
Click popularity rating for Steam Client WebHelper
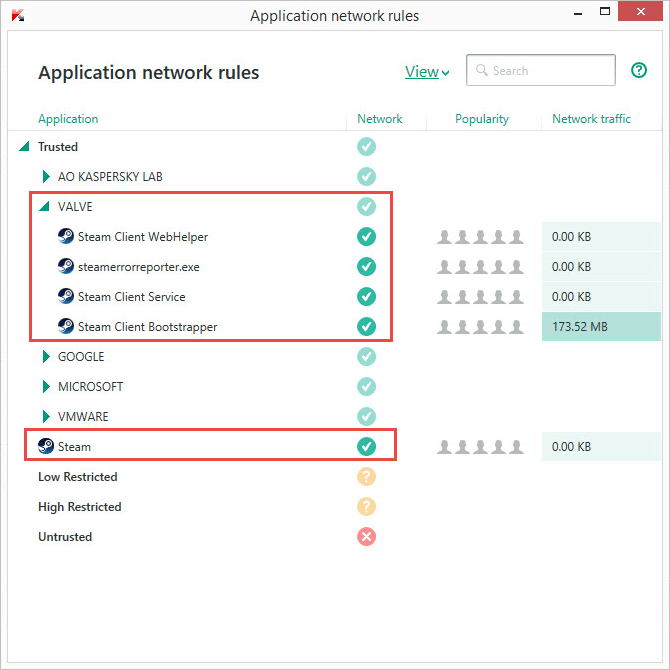pos(480,237)
